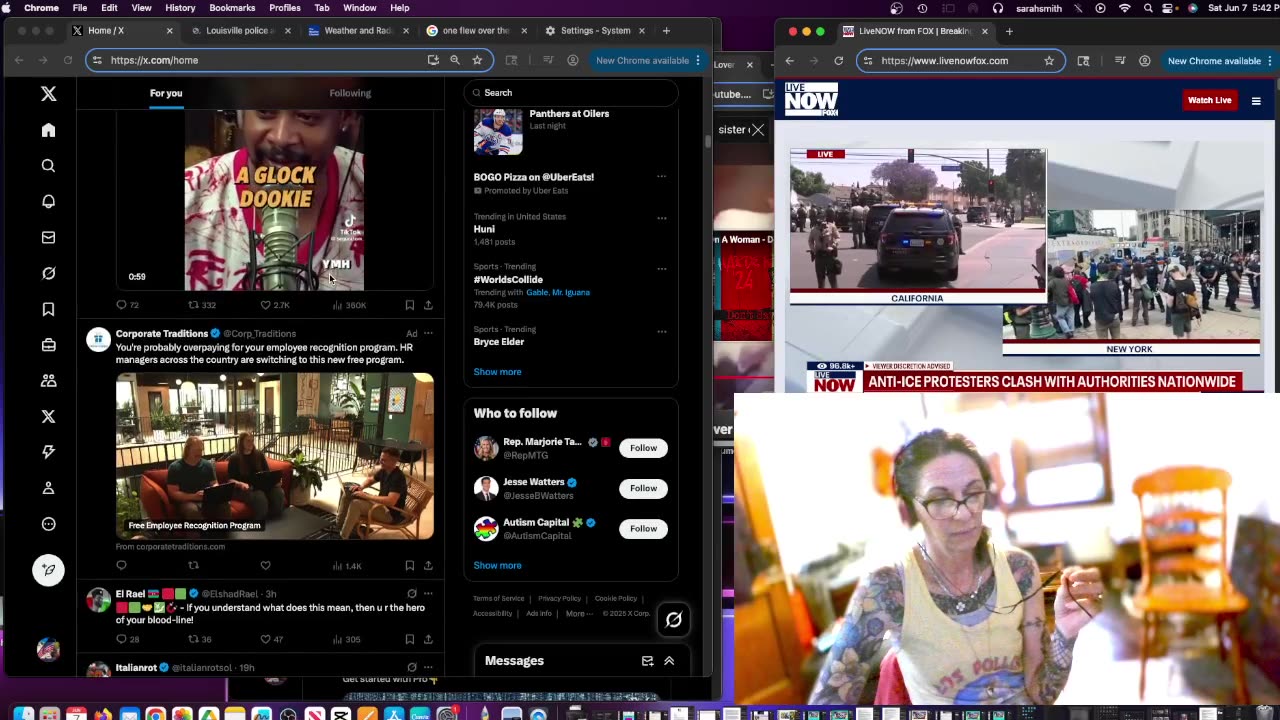Open Premium X icon in sidebar
1280x720 pixels.
point(48,416)
